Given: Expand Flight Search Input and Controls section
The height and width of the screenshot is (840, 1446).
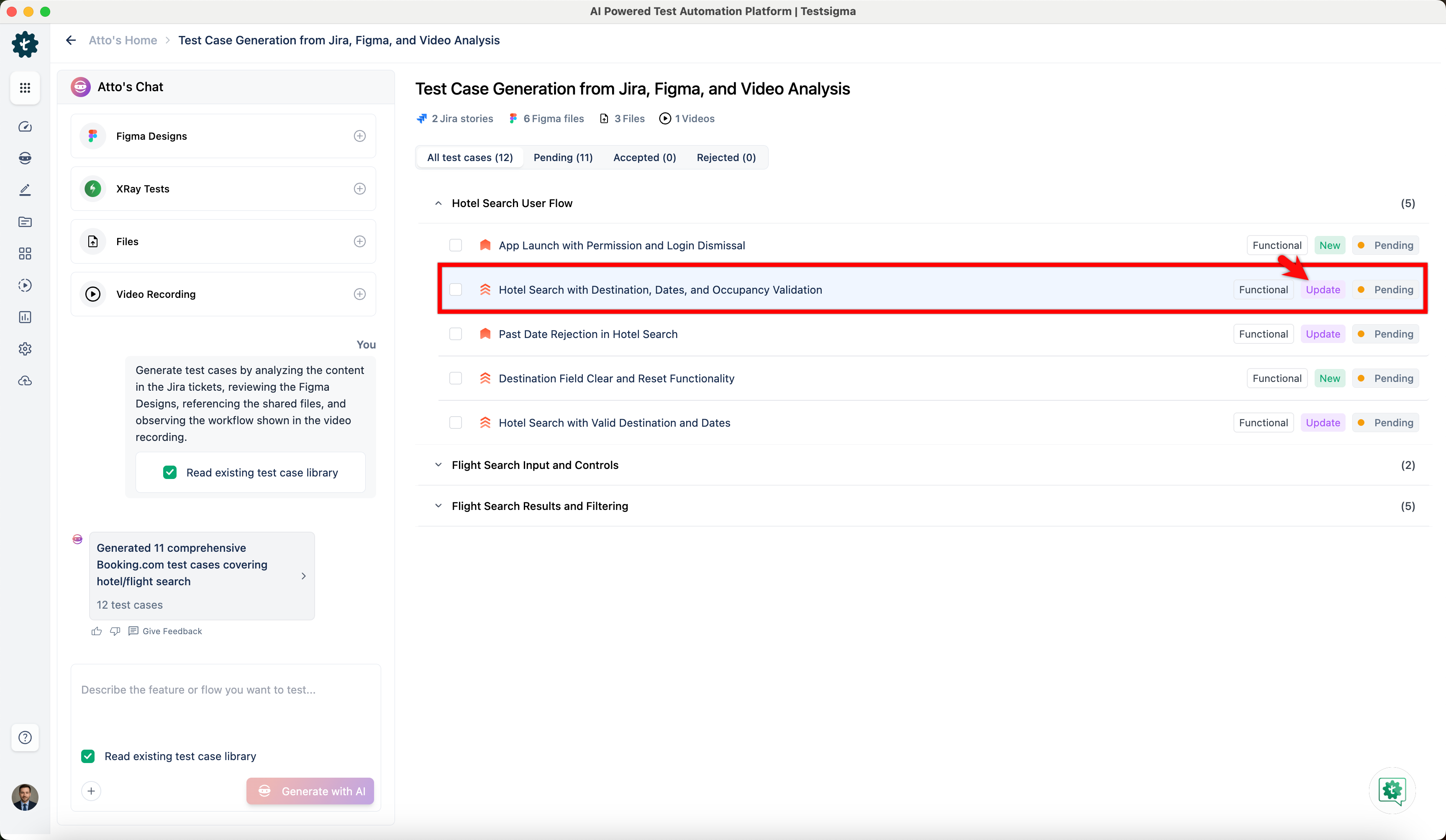Looking at the screenshot, I should coord(438,465).
